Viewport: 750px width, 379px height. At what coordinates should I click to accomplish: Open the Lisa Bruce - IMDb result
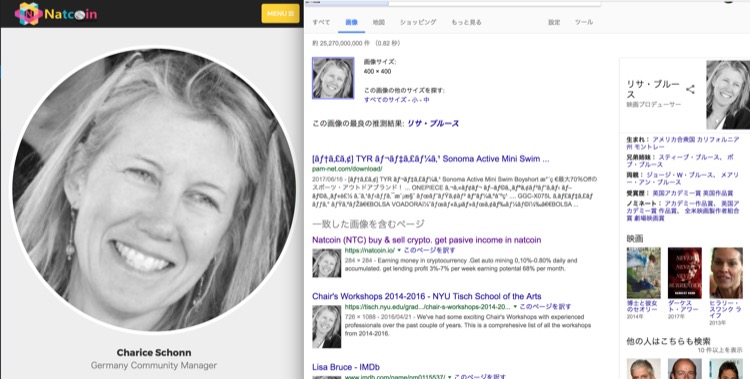346,367
